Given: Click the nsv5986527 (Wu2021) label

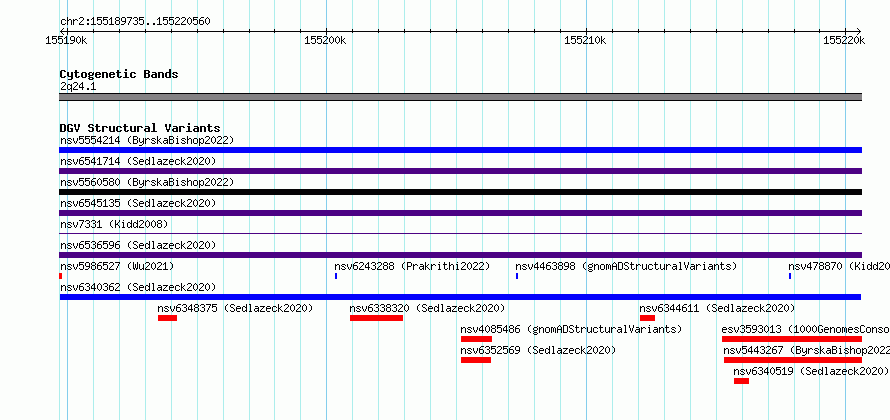Looking at the screenshot, I should point(117,266).
